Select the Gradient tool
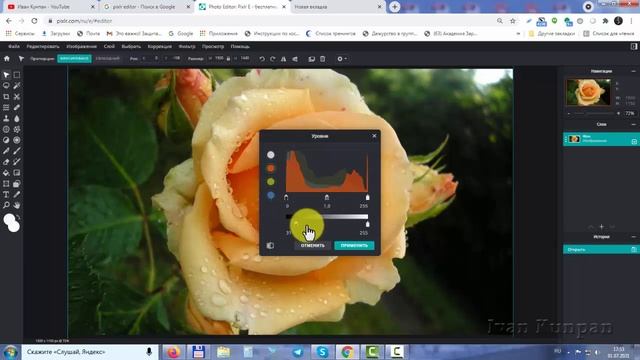The width and height of the screenshot is (640, 360). (x=17, y=173)
